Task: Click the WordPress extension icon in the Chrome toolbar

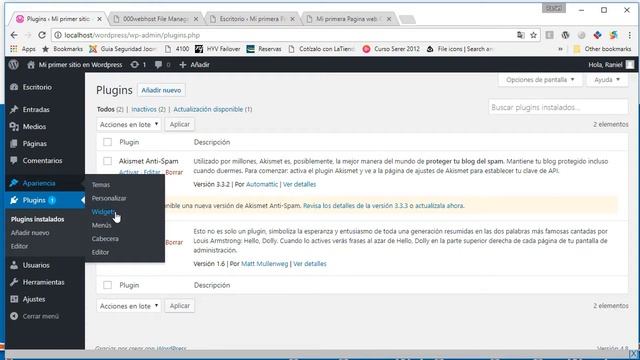Action: click(565, 35)
